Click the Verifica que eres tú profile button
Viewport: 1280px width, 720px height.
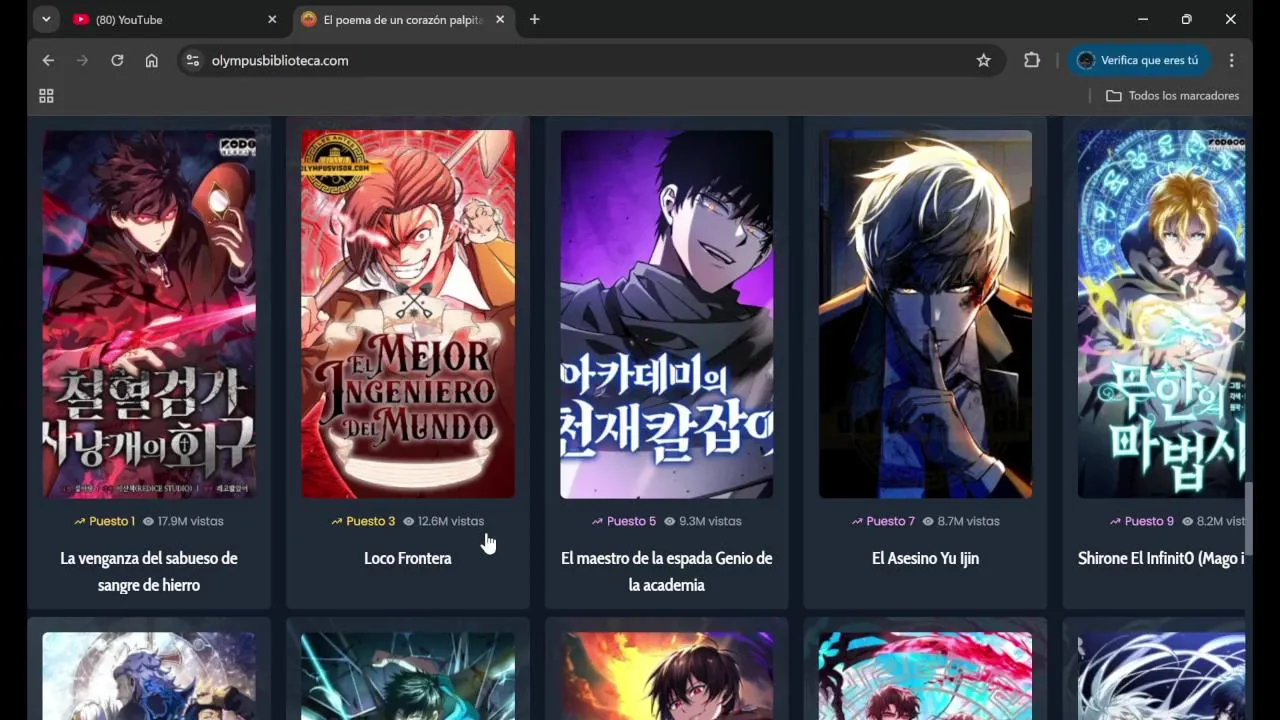click(1139, 60)
